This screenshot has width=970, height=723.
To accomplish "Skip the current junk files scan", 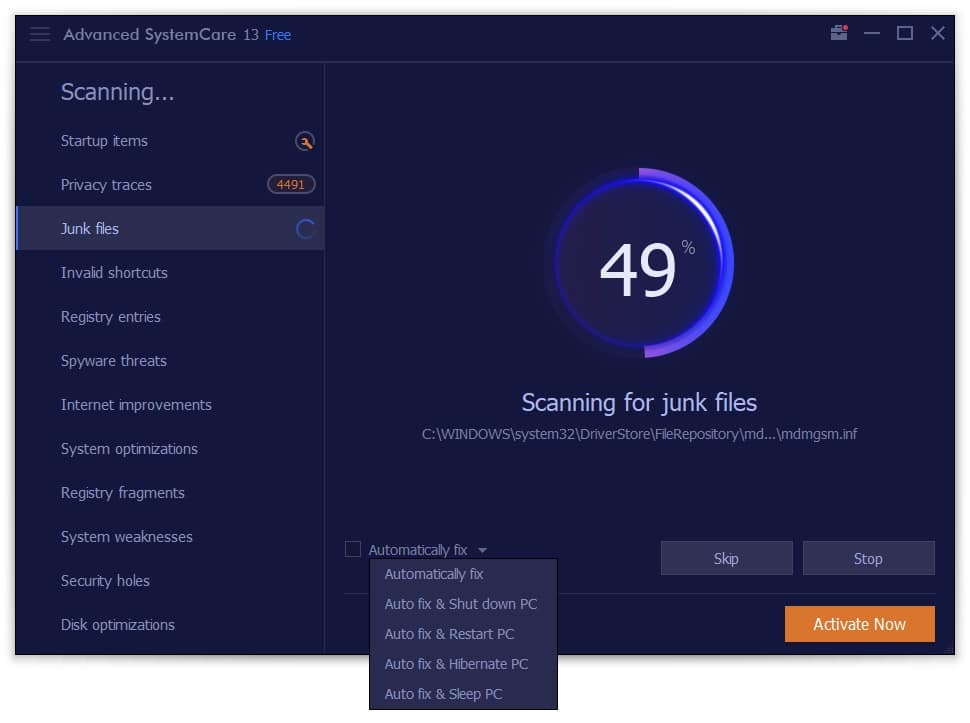I will [x=726, y=558].
